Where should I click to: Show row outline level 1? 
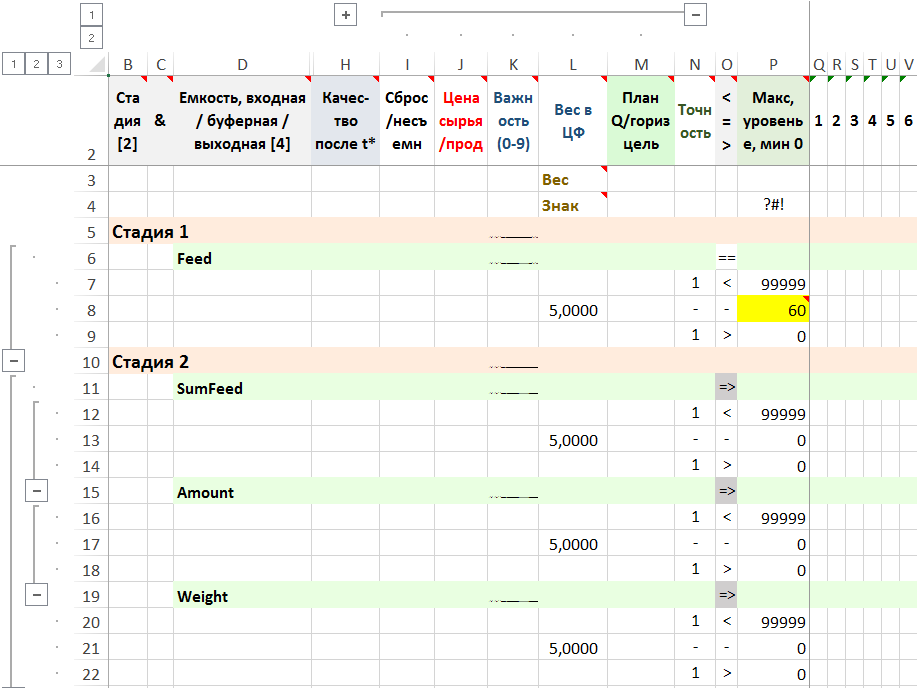tap(14, 64)
